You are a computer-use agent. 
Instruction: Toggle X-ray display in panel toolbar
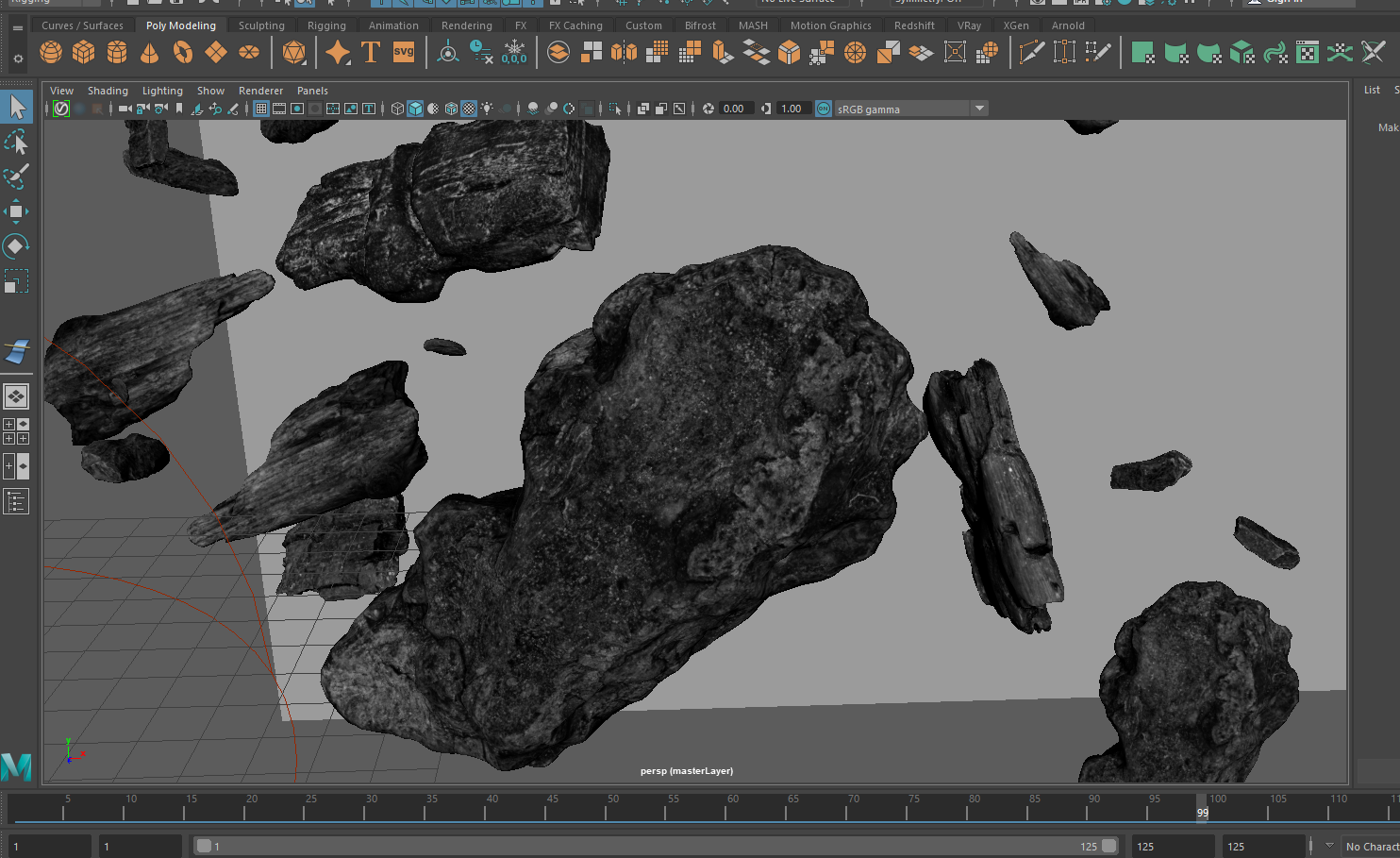(643, 109)
